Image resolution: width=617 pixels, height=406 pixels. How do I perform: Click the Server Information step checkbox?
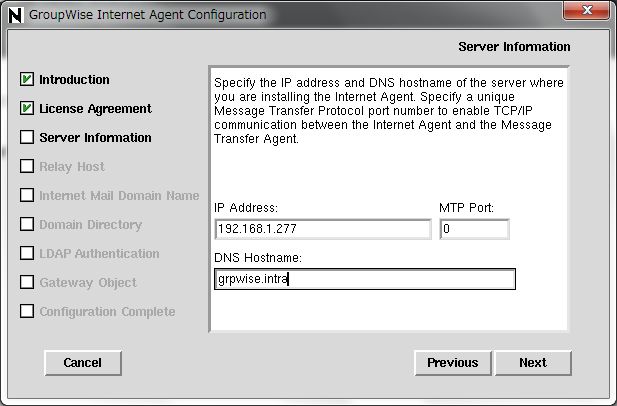(x=27, y=137)
